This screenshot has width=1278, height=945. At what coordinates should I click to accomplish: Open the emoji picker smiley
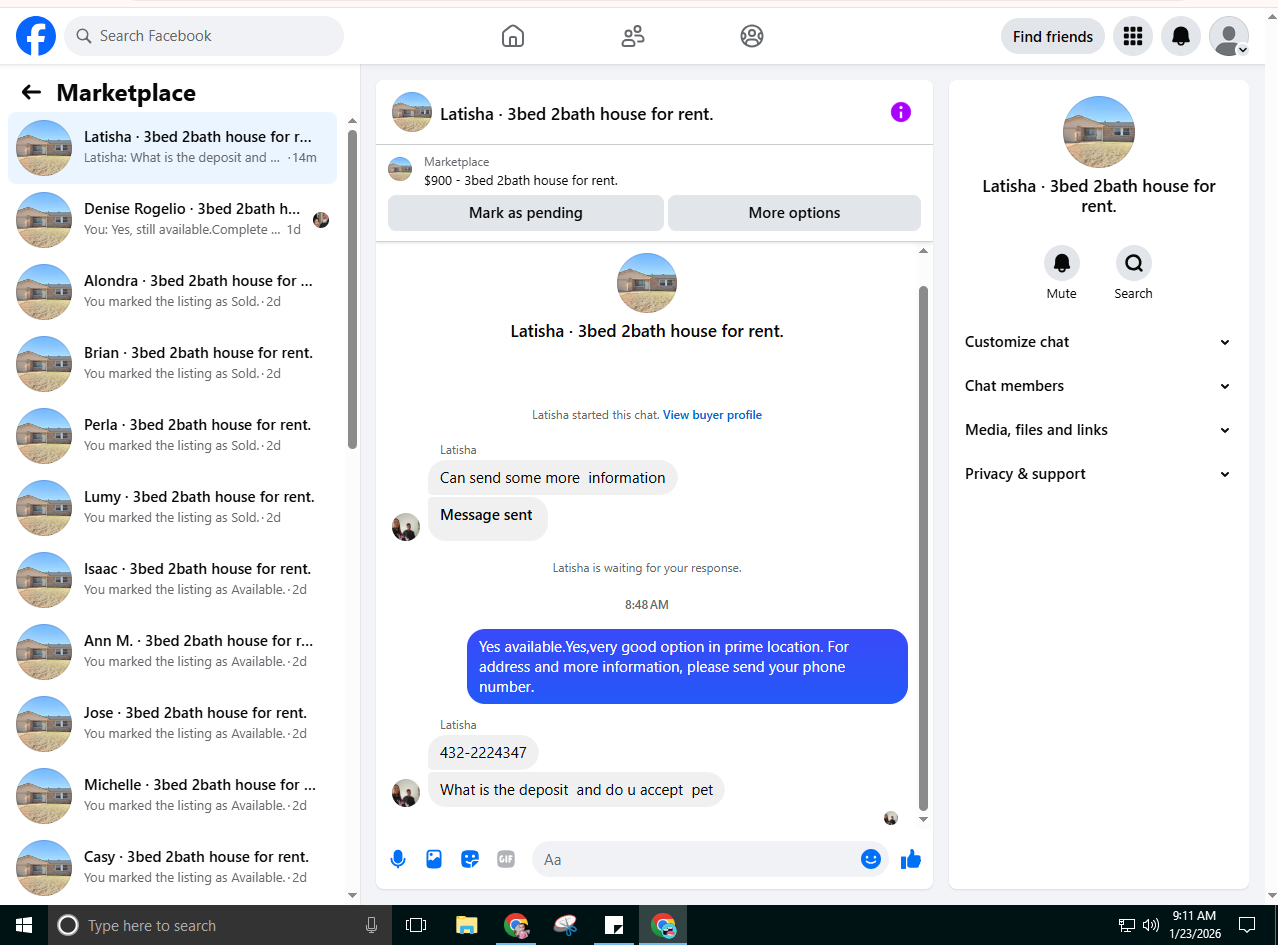pyautogui.click(x=871, y=859)
